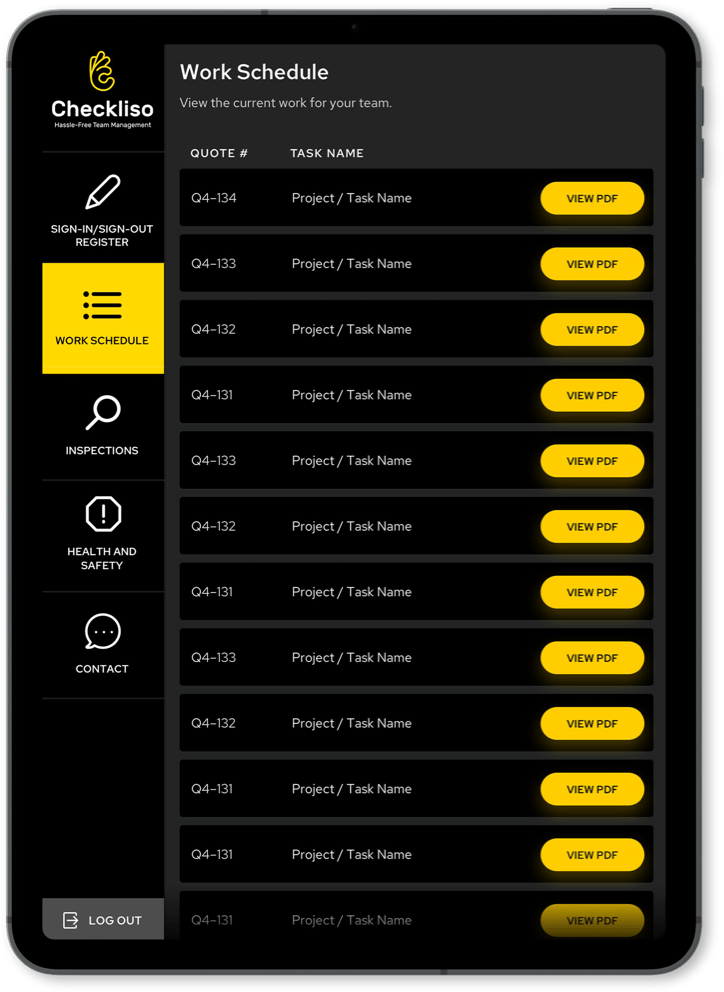Click the LOG OUT button

pos(103,919)
